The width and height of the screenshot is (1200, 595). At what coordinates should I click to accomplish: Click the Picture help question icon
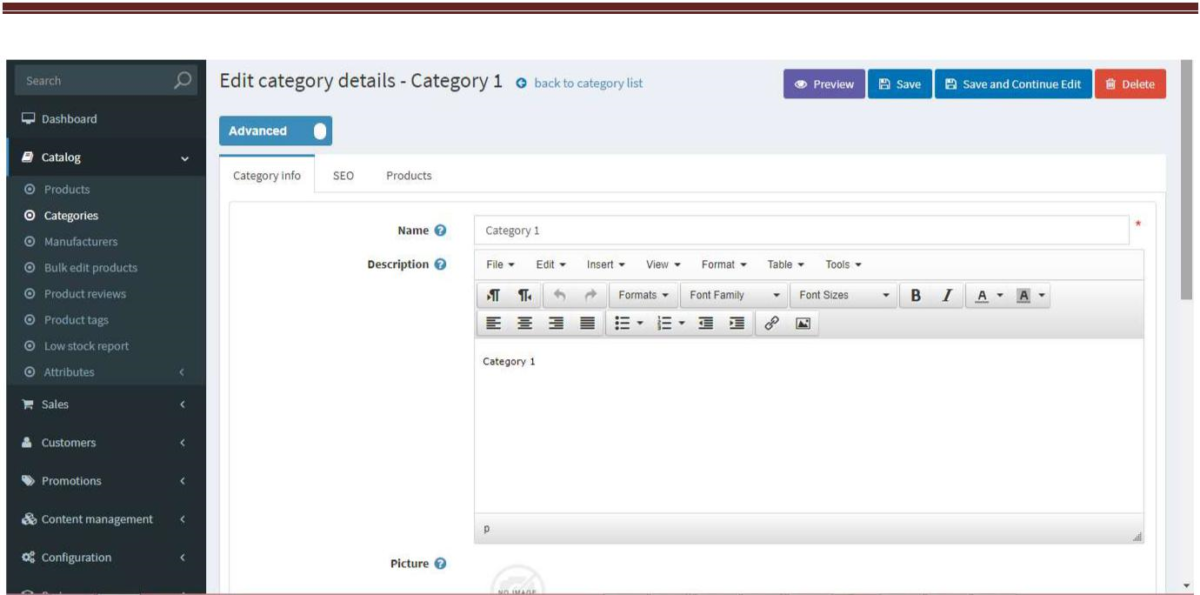[x=440, y=563]
